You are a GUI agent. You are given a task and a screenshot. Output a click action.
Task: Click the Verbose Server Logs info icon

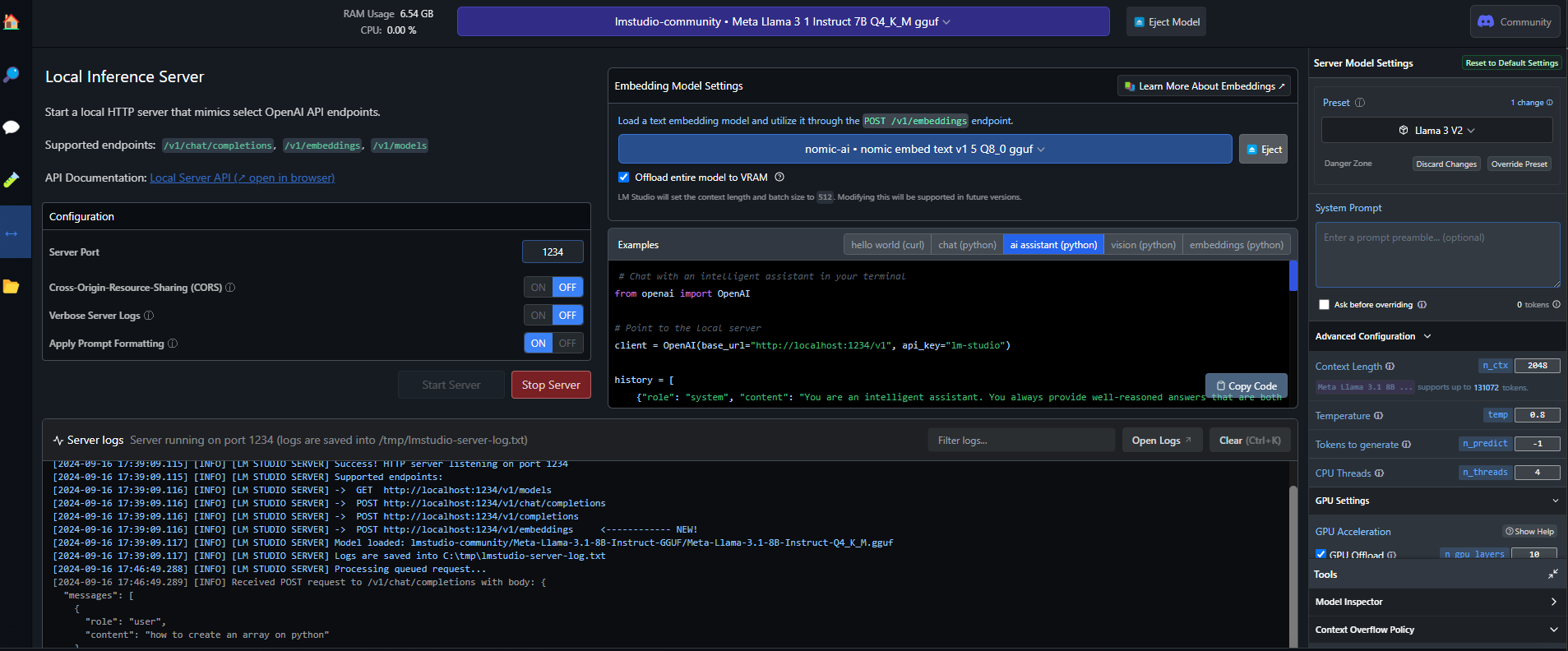pyautogui.click(x=149, y=316)
